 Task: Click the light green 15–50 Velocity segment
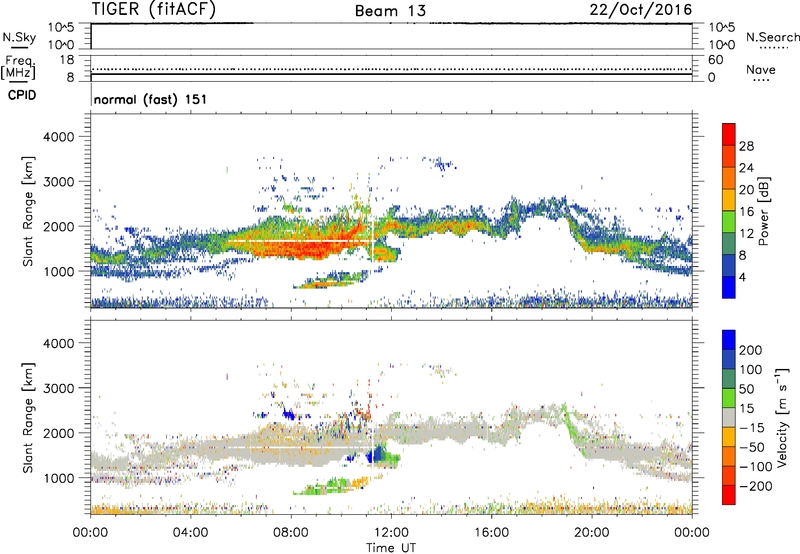(x=729, y=398)
